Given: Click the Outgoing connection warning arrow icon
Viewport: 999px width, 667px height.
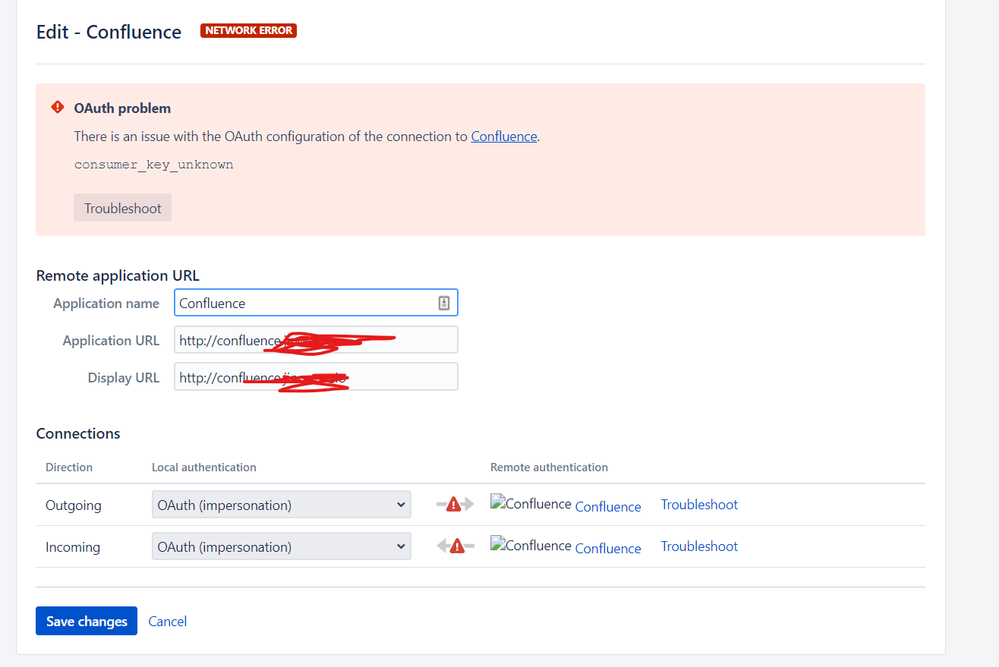Looking at the screenshot, I should tap(455, 505).
